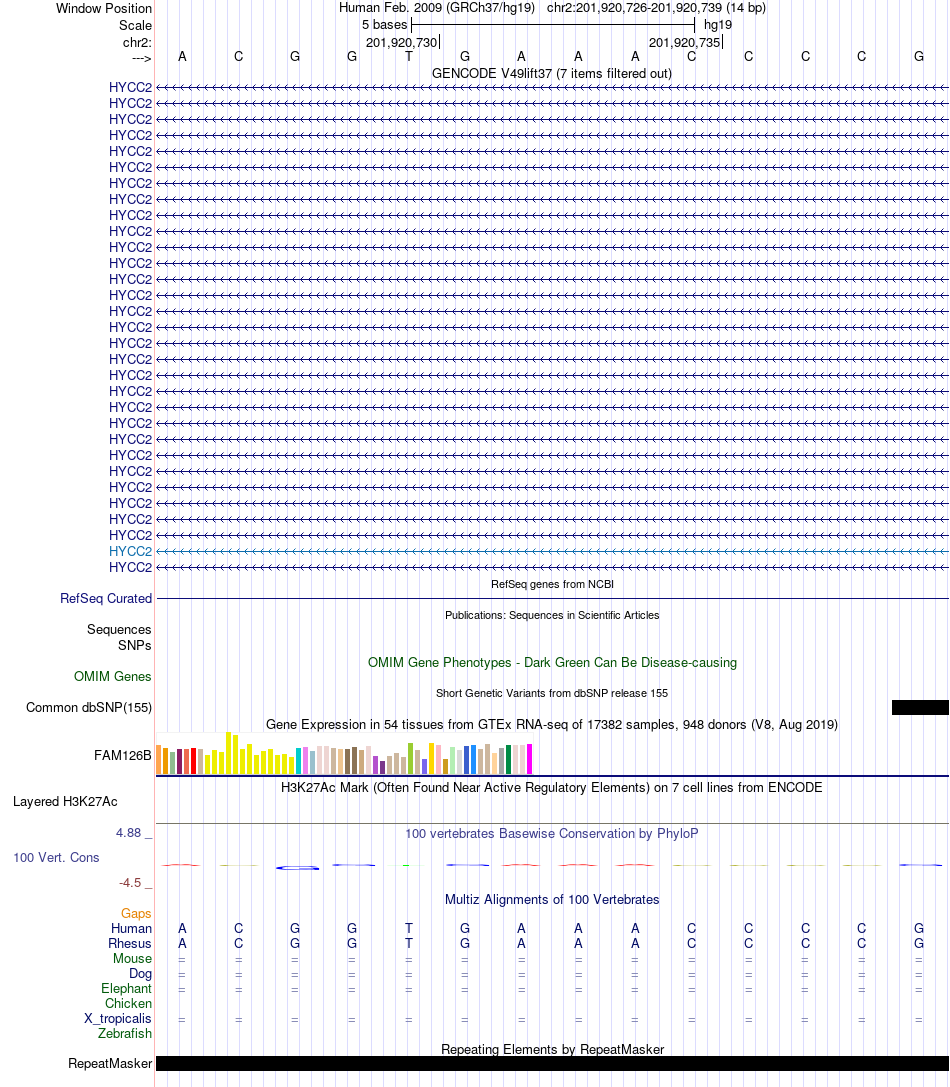Click the 100 Vert. Cons label
The width and height of the screenshot is (950, 1087).
click(56, 858)
